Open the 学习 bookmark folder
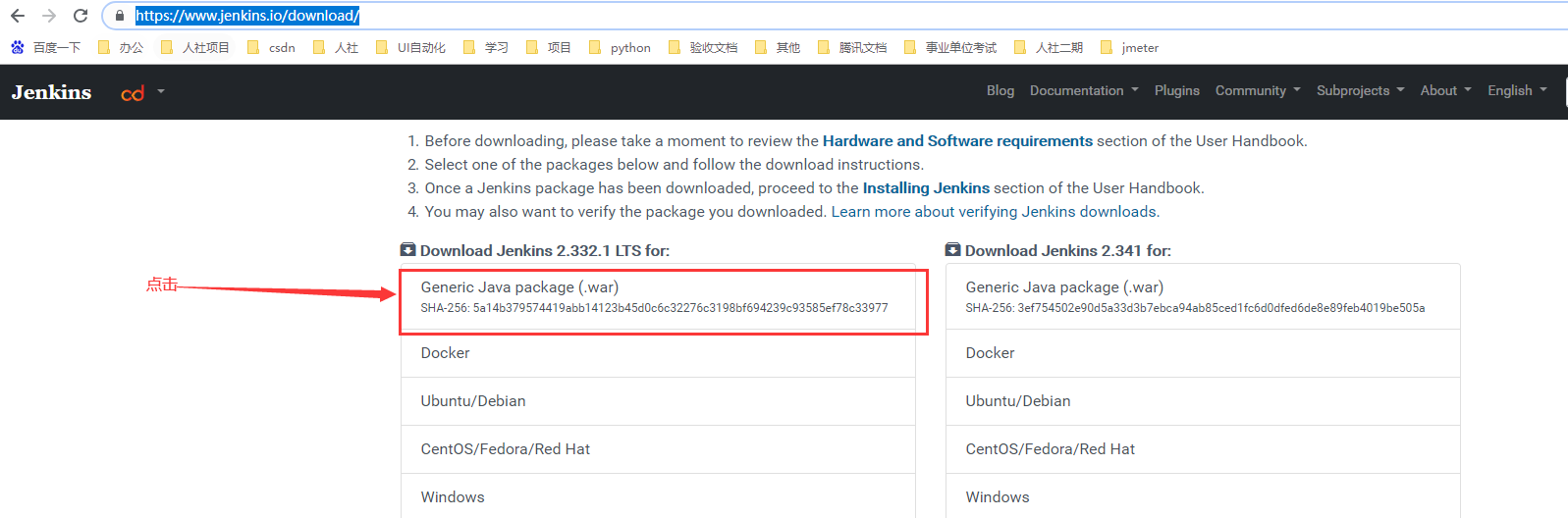The image size is (1568, 518). 486,47
